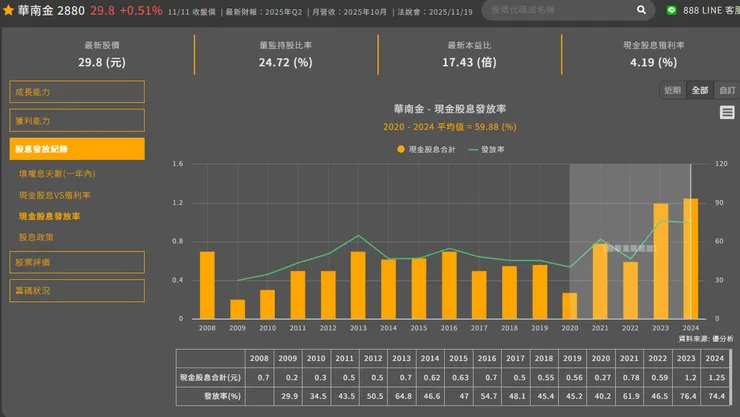Toggle 發放率 legend line series

coord(486,150)
